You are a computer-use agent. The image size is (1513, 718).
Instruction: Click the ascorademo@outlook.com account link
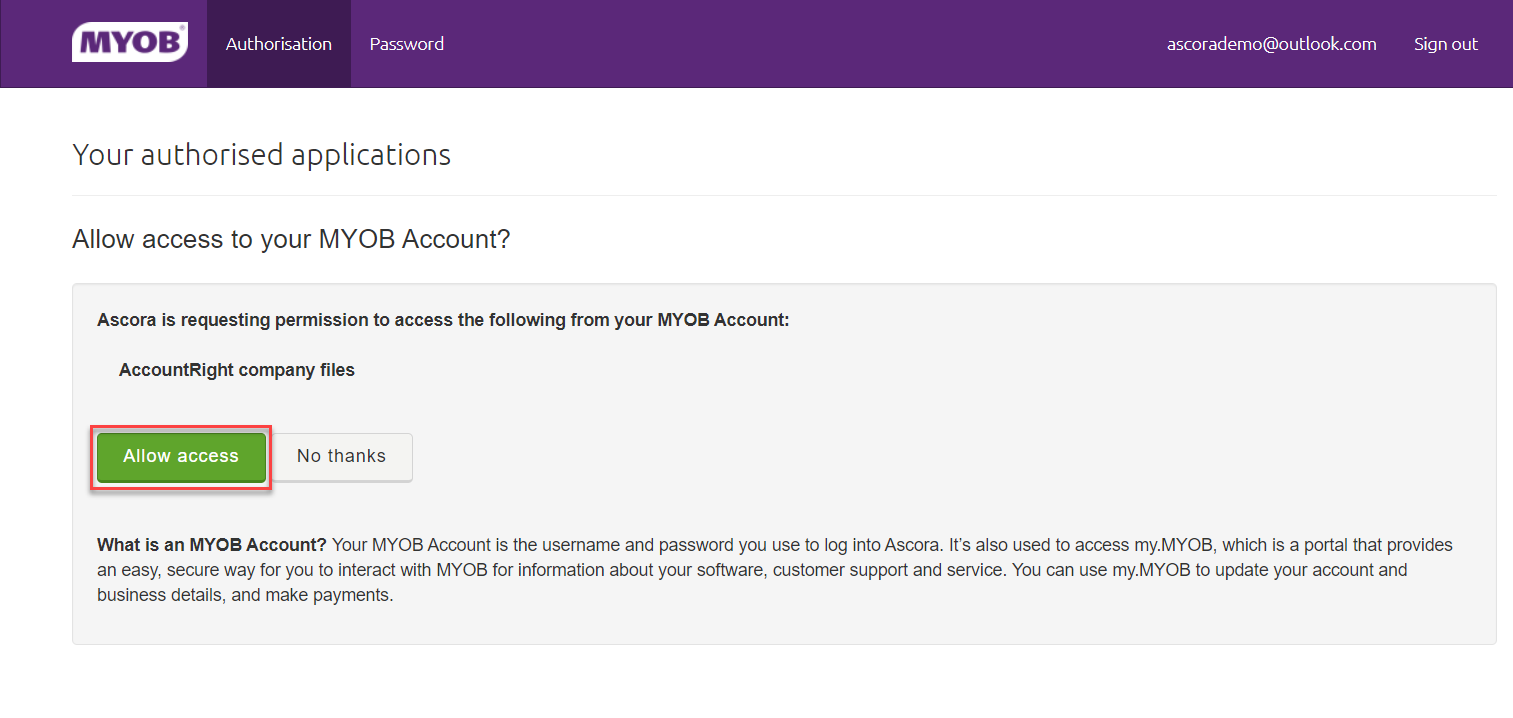(1271, 44)
